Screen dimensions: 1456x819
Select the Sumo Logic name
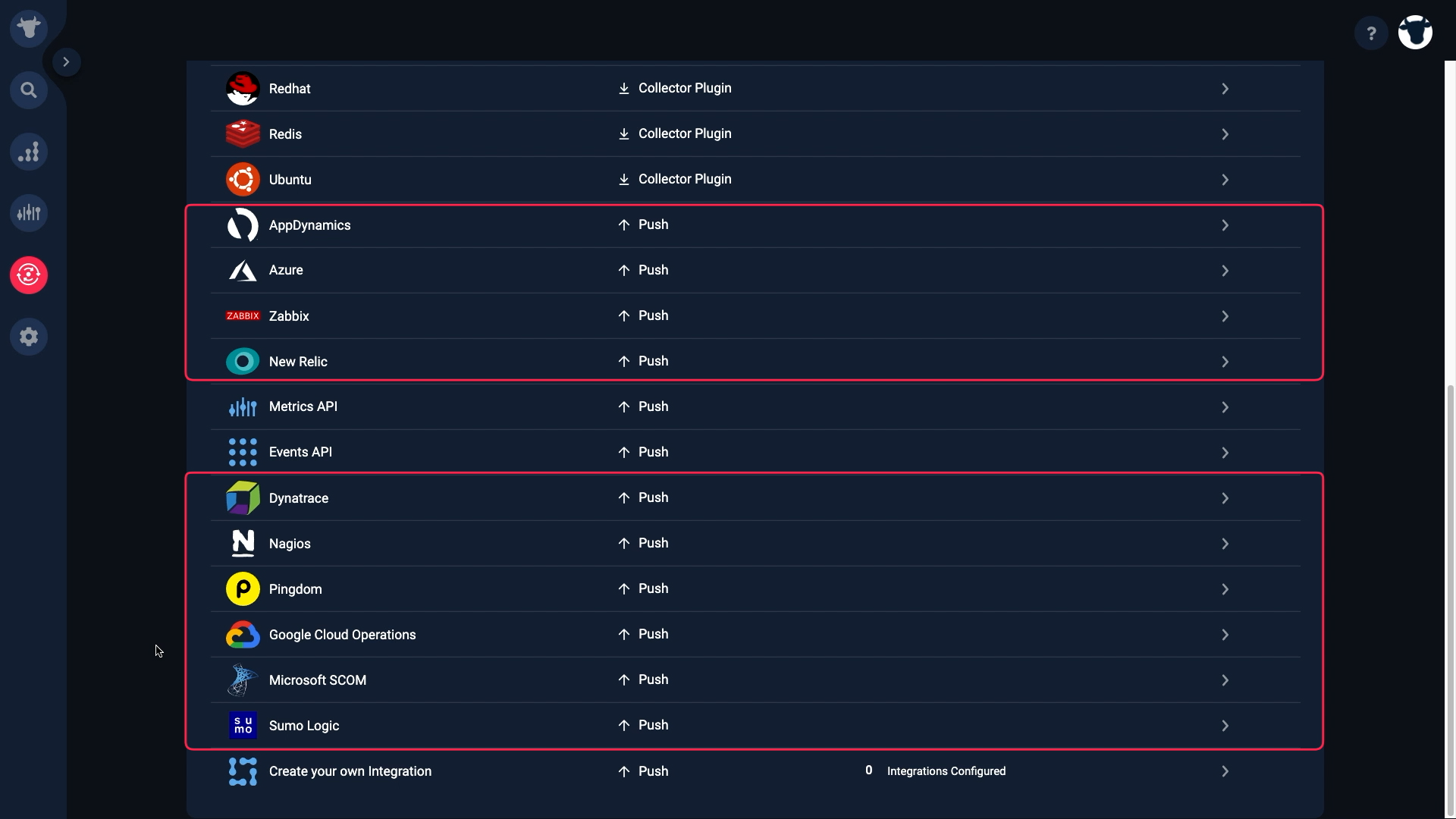click(x=304, y=726)
